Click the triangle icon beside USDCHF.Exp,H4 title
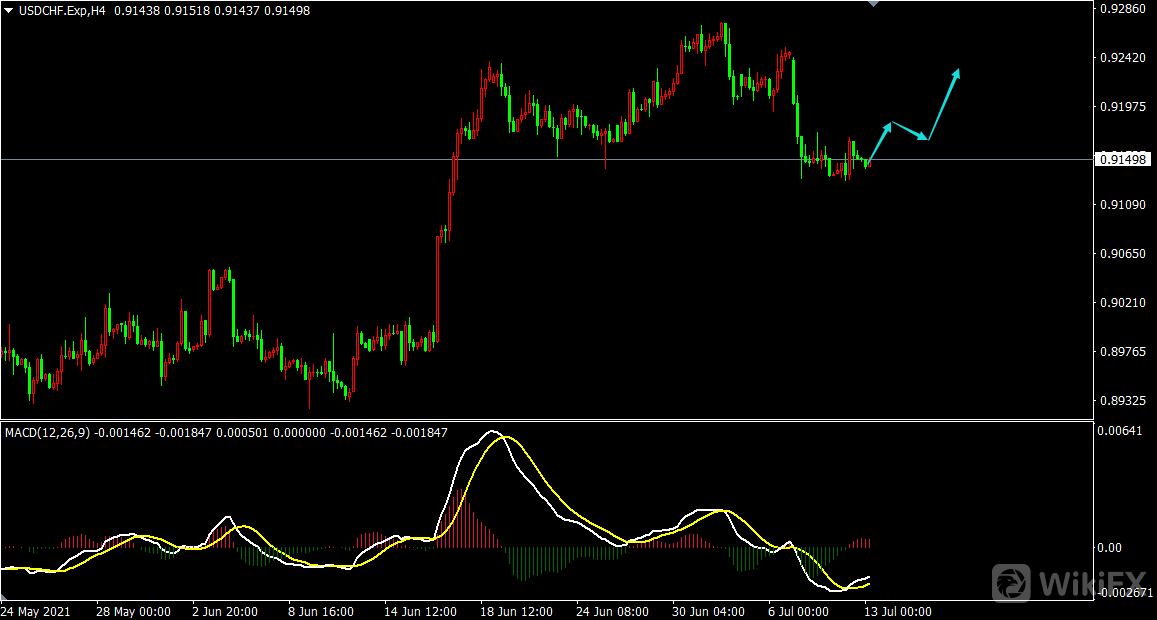Image resolution: width=1157 pixels, height=620 pixels. [8, 10]
